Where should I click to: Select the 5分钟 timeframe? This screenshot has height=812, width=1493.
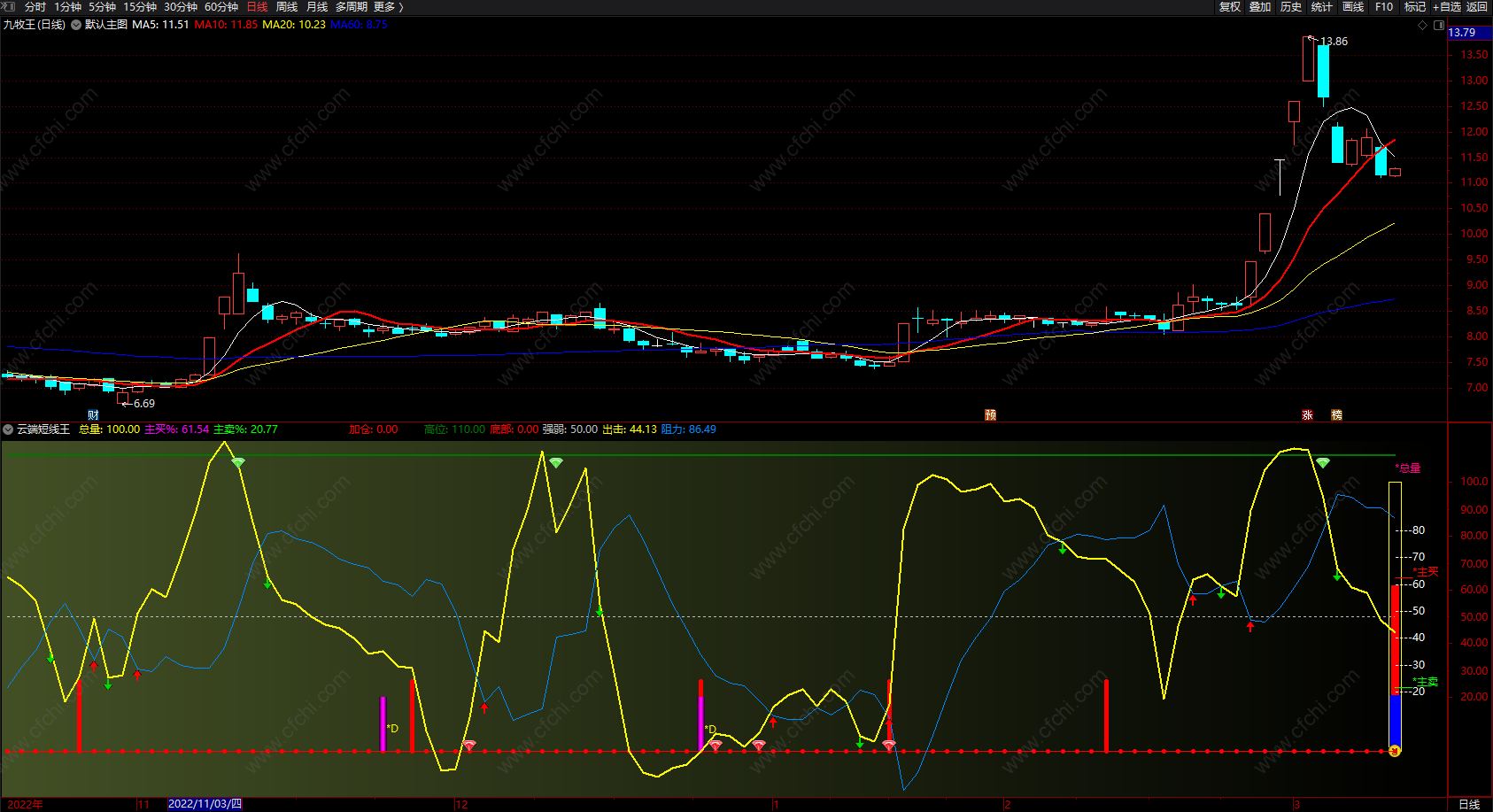(x=102, y=7)
